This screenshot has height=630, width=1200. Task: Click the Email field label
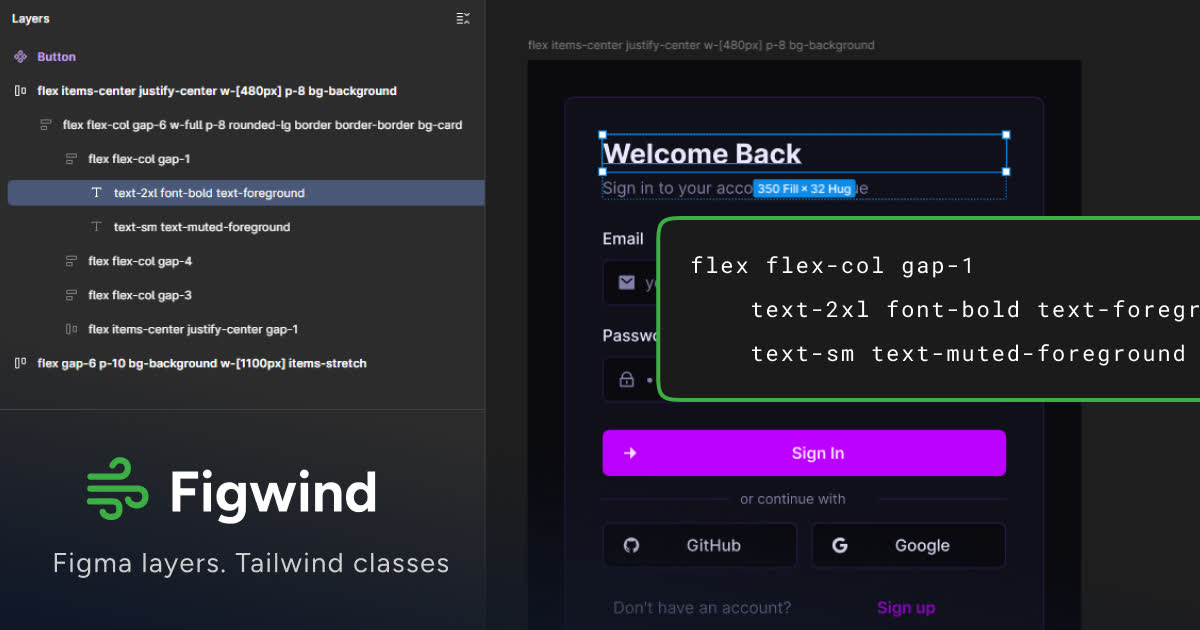(623, 239)
